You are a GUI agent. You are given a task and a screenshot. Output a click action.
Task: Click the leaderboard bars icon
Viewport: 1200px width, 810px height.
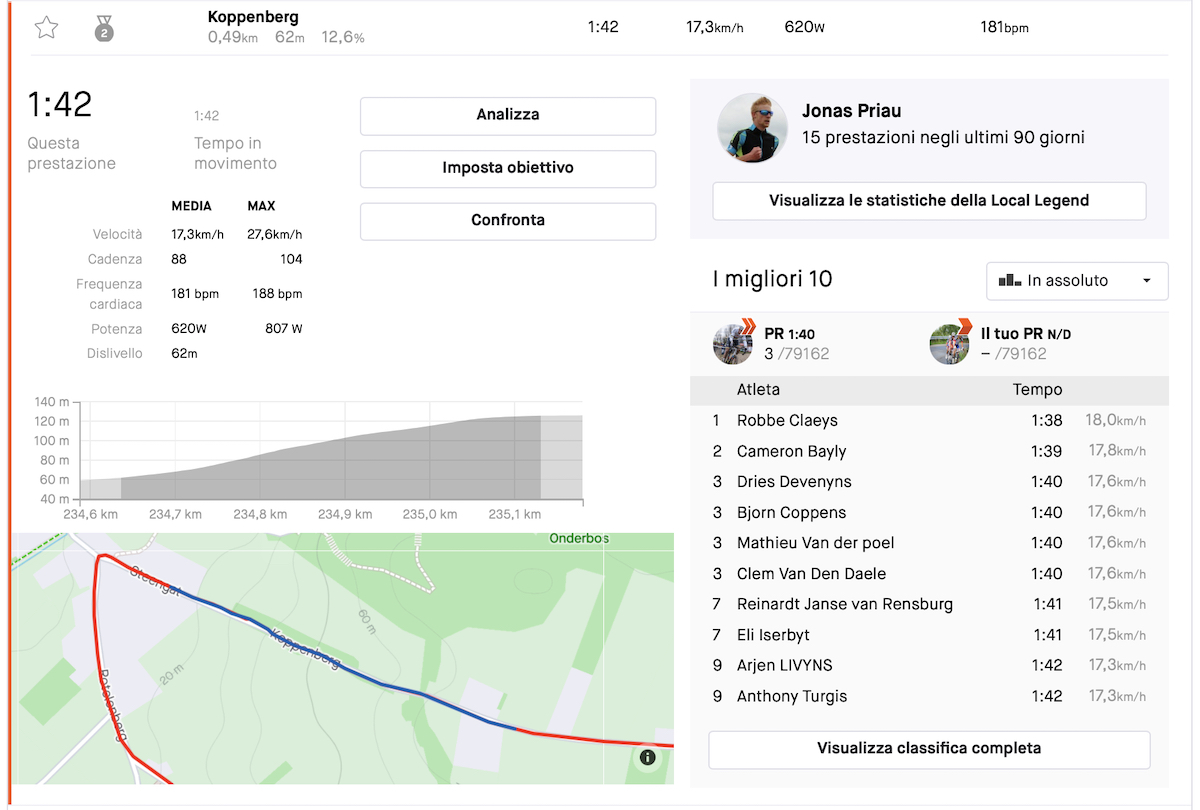click(x=1008, y=281)
